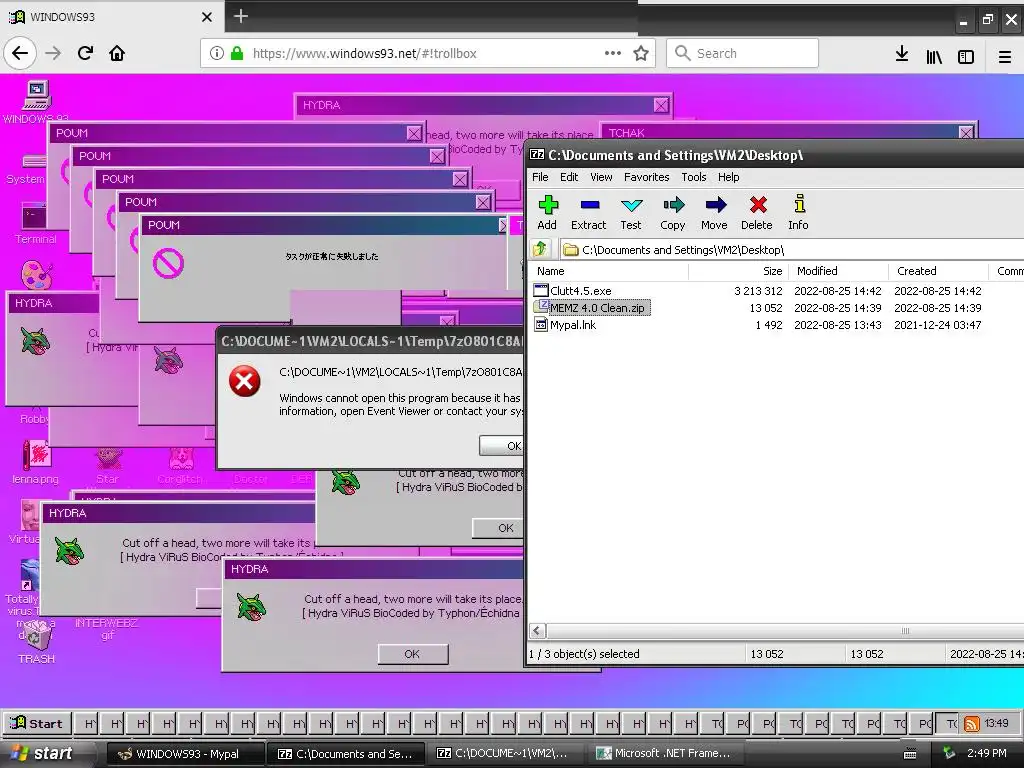
Task: Open the Windows XP start button
Action: coord(42,754)
